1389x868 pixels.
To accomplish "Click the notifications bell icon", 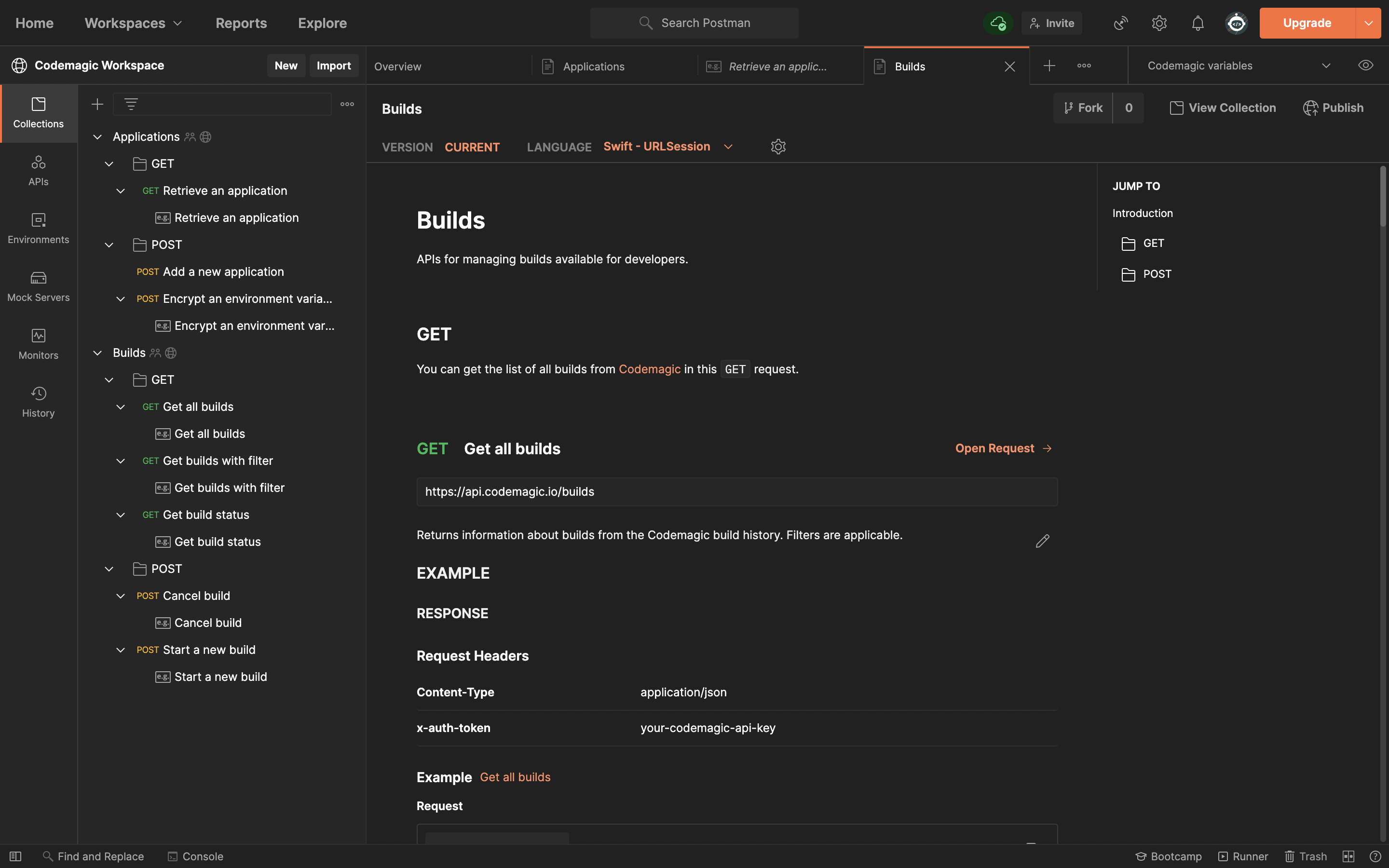I will coord(1198,23).
